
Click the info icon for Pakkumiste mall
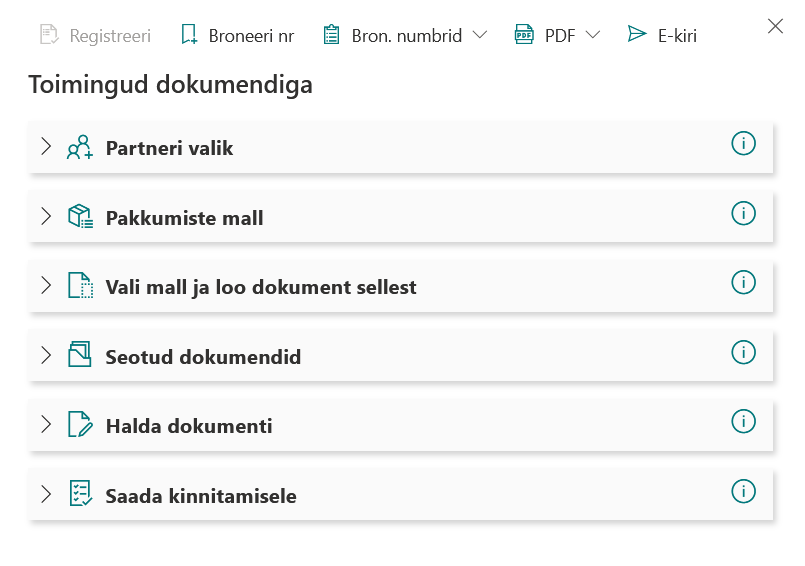[x=743, y=213]
